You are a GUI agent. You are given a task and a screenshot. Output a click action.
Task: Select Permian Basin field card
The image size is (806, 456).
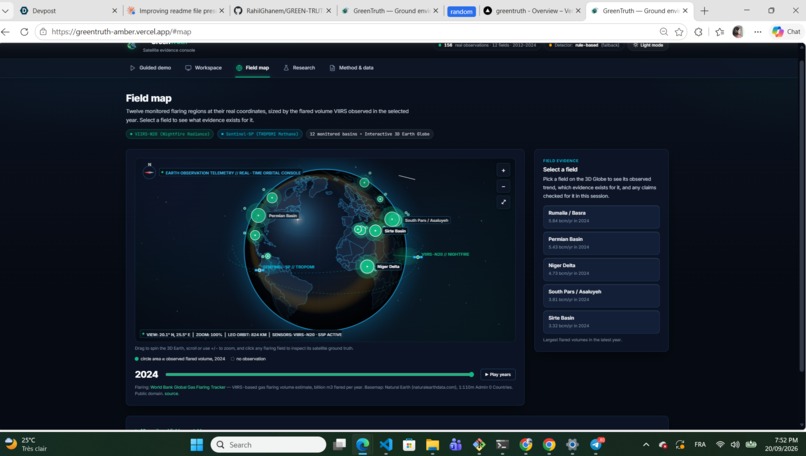[x=601, y=243]
